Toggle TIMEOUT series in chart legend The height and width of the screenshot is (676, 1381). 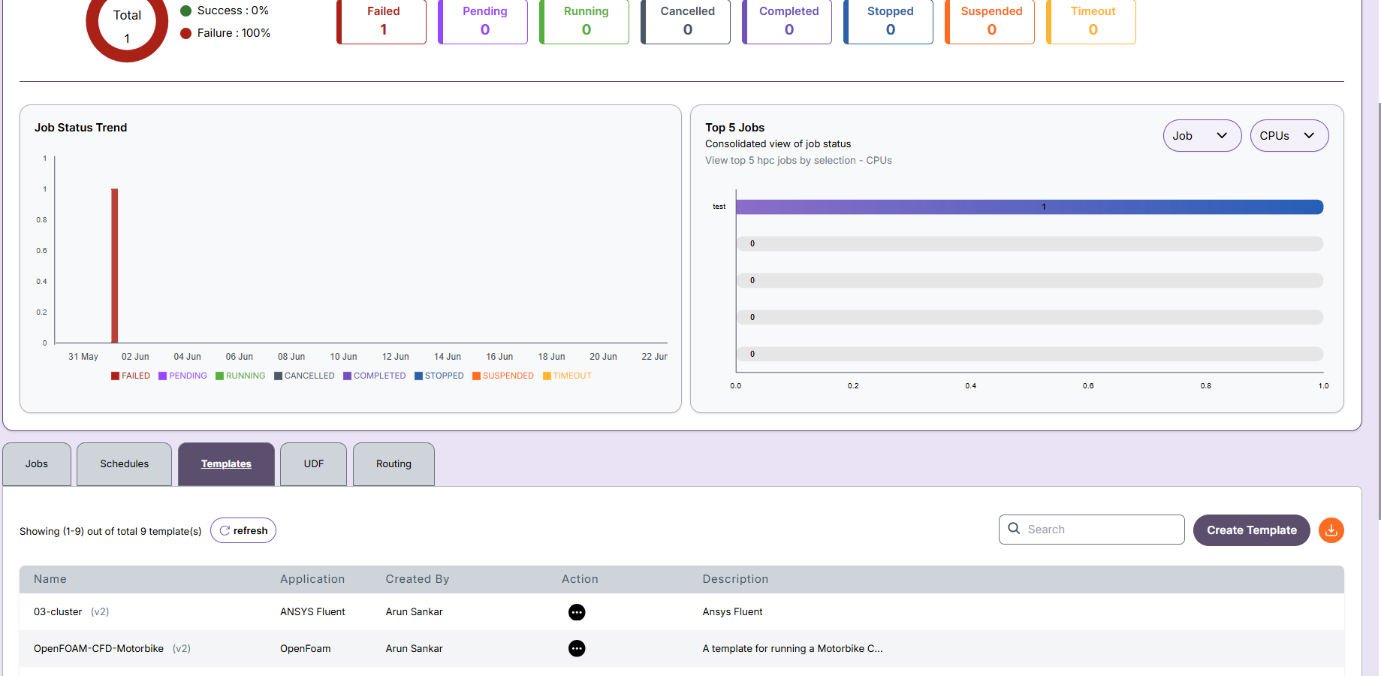pyautogui.click(x=567, y=376)
